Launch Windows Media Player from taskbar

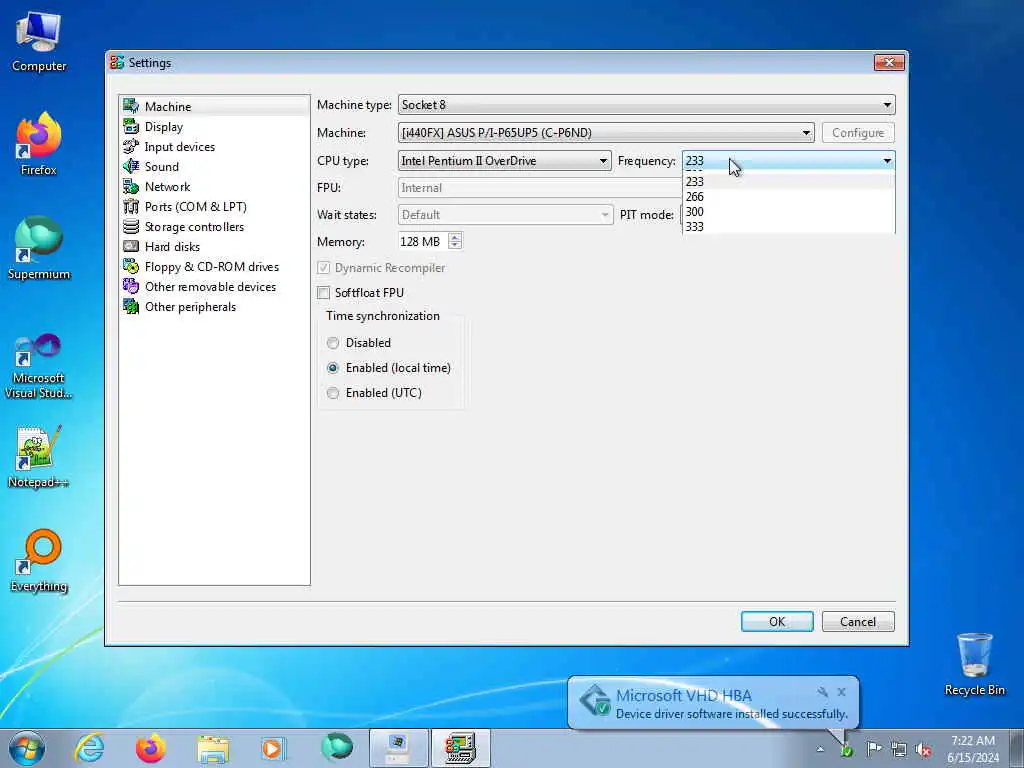pos(272,748)
